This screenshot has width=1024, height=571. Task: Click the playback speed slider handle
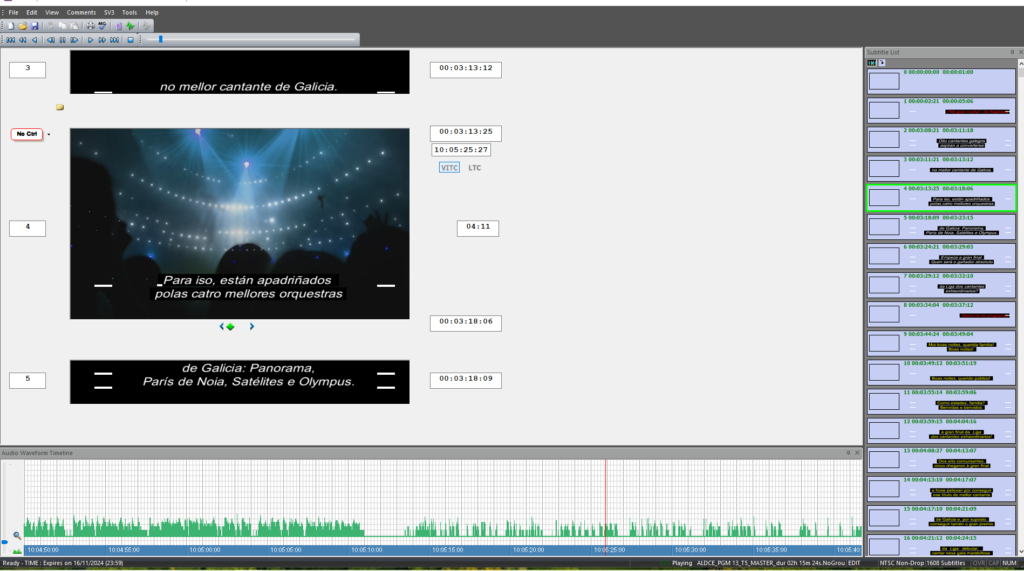point(160,39)
